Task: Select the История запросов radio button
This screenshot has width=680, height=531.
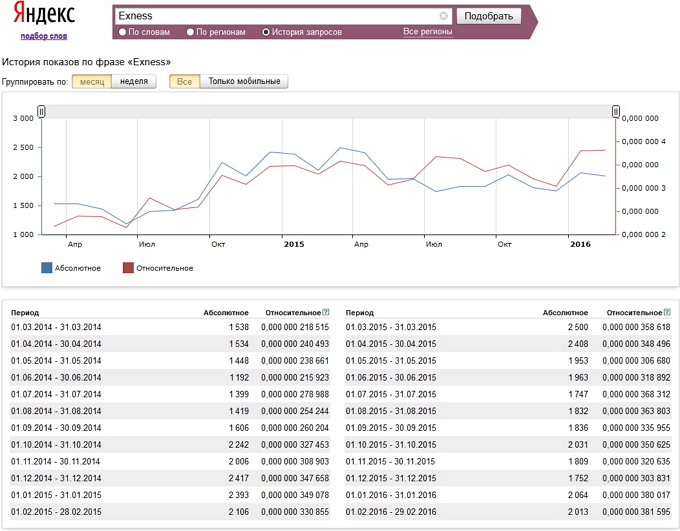Action: click(x=266, y=32)
